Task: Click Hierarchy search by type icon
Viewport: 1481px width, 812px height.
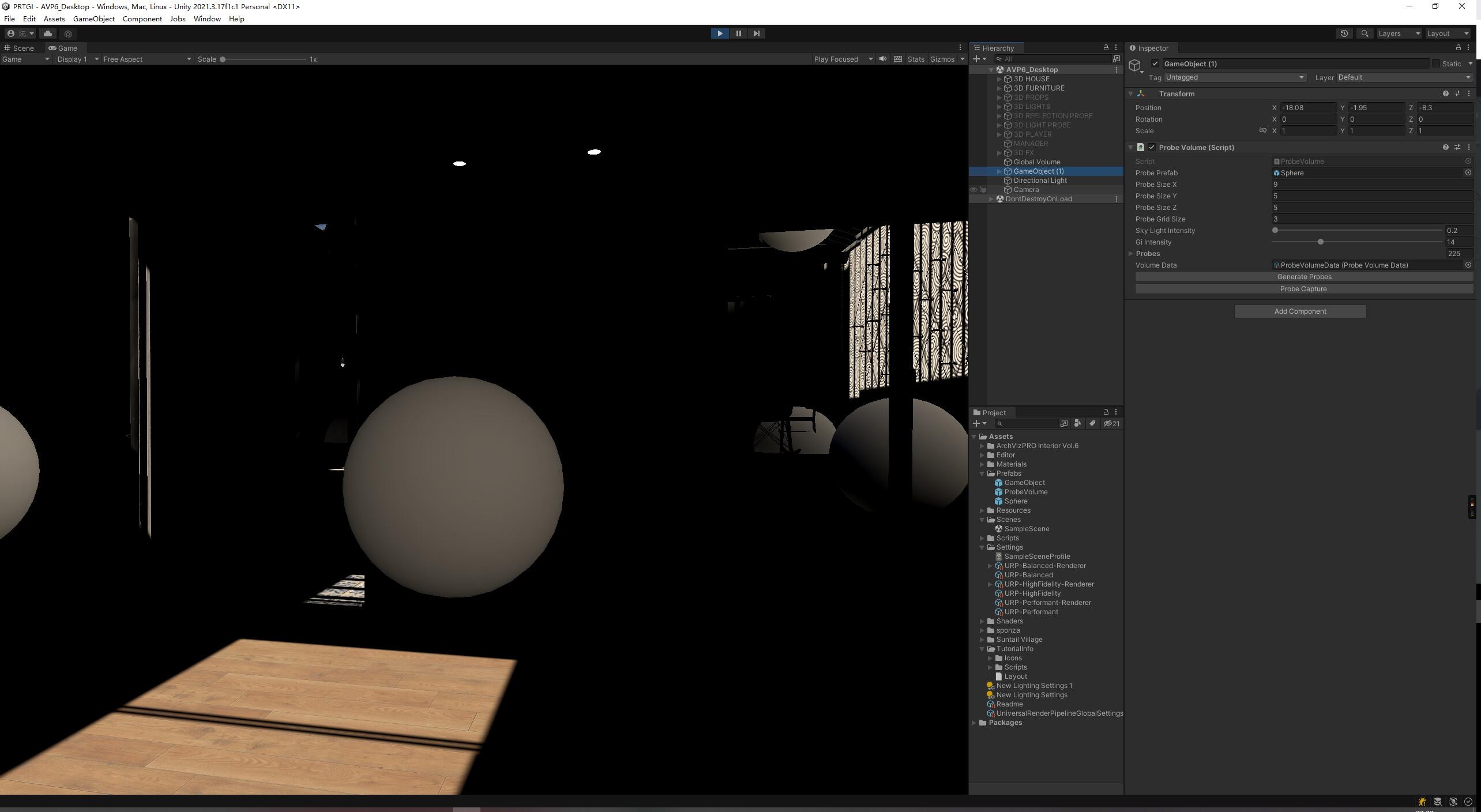Action: (x=1116, y=59)
